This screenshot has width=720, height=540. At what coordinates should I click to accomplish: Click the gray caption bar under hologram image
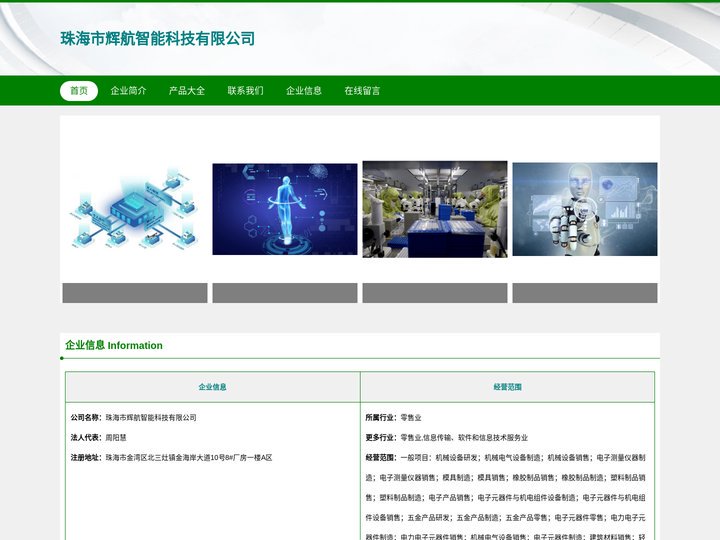(285, 293)
